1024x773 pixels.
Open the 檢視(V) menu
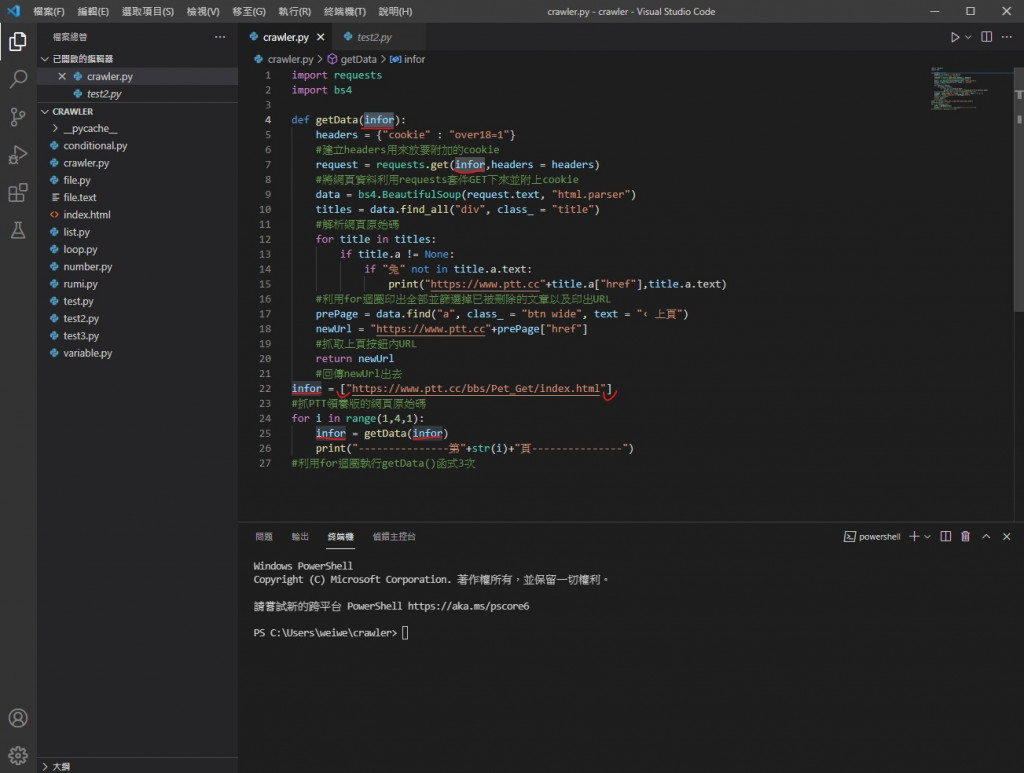203,12
